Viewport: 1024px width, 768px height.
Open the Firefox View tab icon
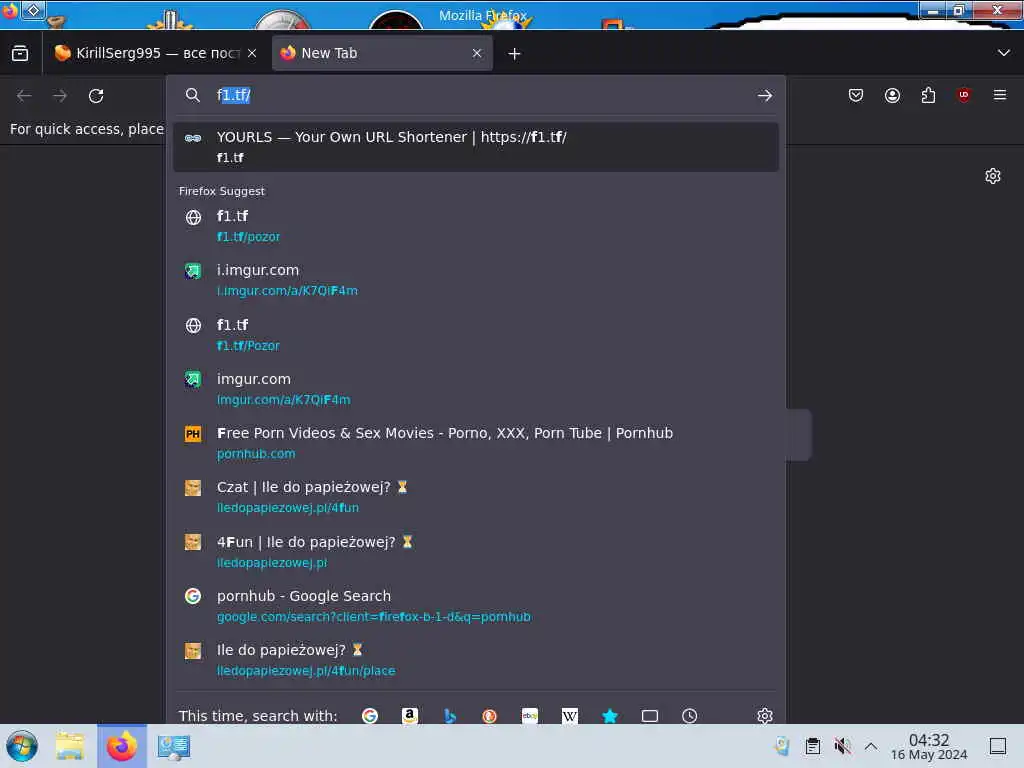[20, 54]
